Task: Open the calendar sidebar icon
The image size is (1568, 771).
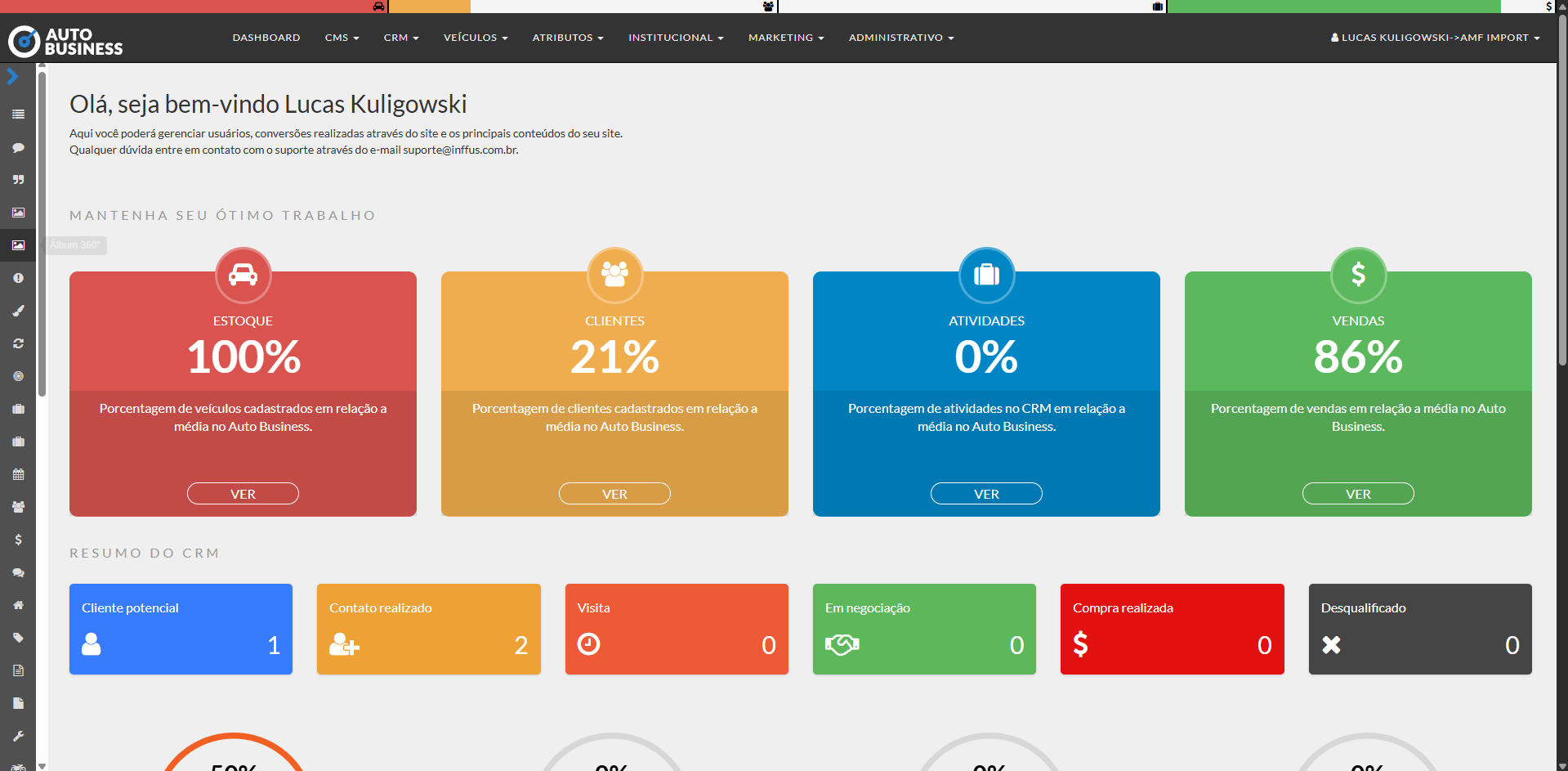Action: coord(18,474)
